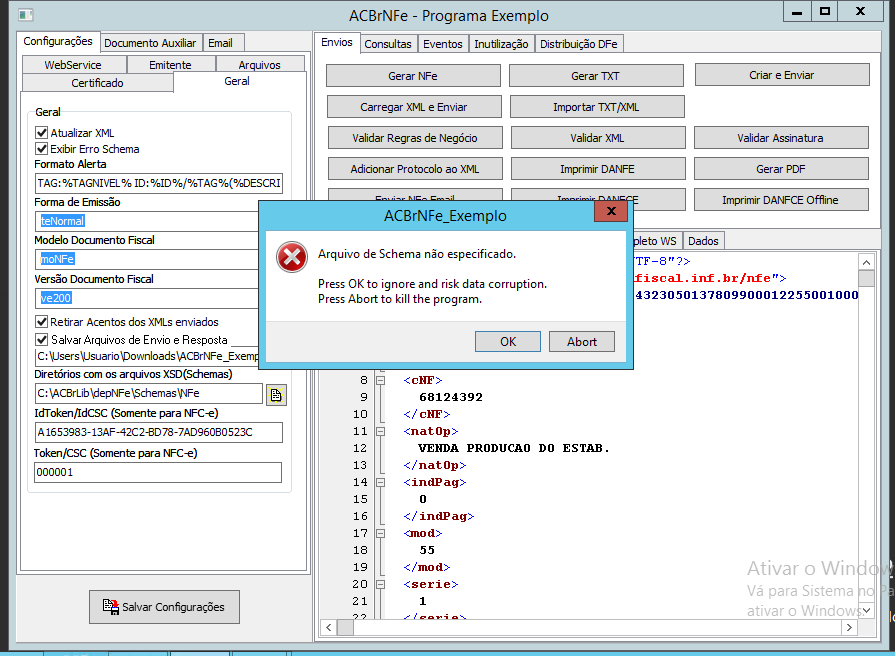
Task: Click the Validar Assinatura button
Action: coord(781,138)
